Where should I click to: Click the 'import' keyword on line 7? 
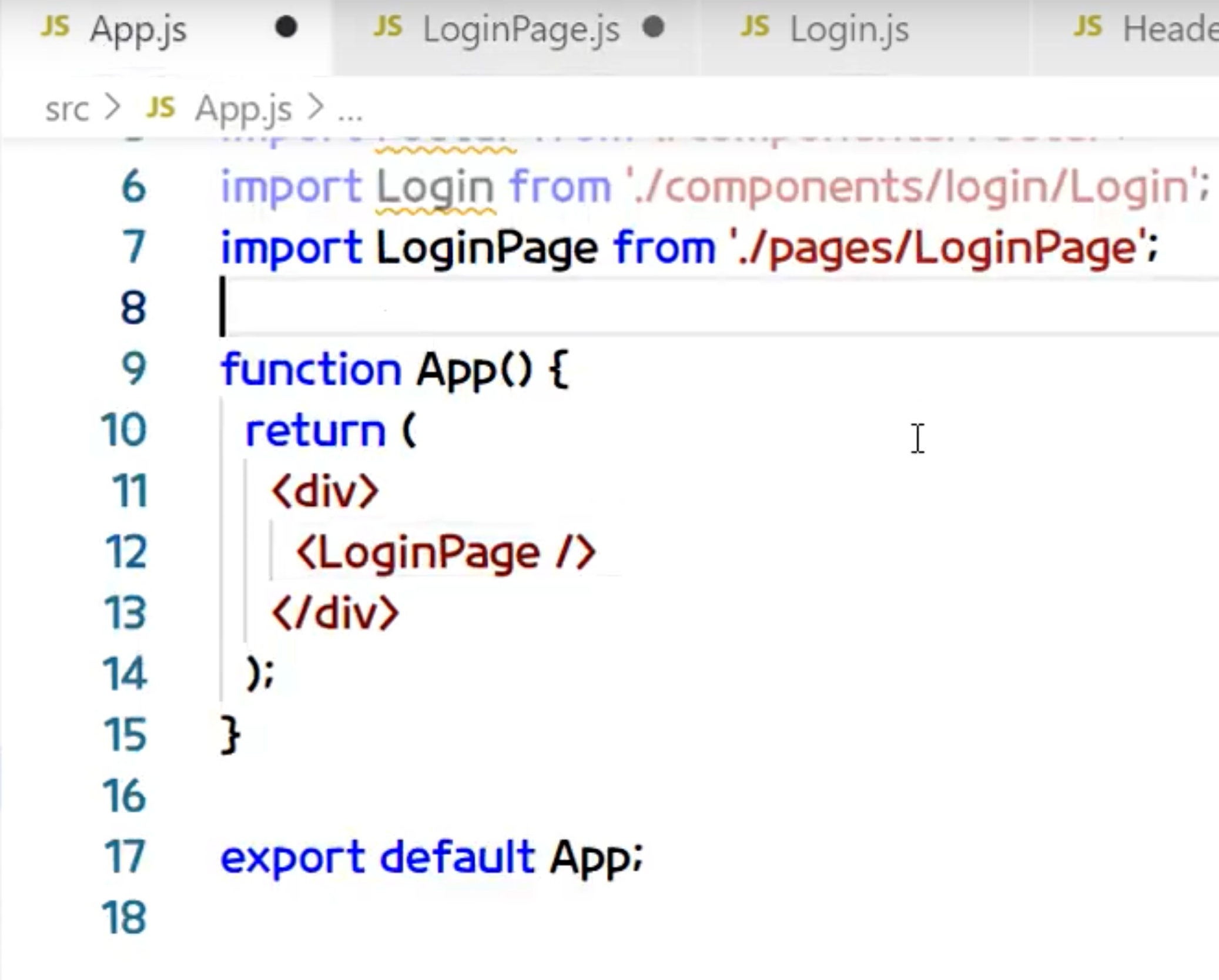(x=291, y=249)
